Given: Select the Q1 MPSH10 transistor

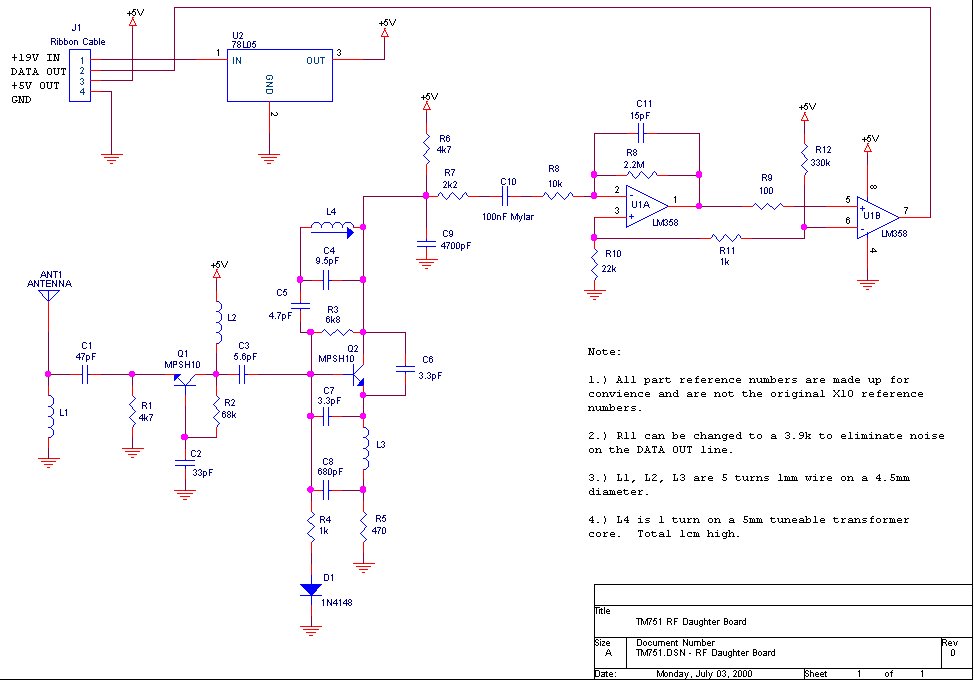Looking at the screenshot, I should click(187, 380).
